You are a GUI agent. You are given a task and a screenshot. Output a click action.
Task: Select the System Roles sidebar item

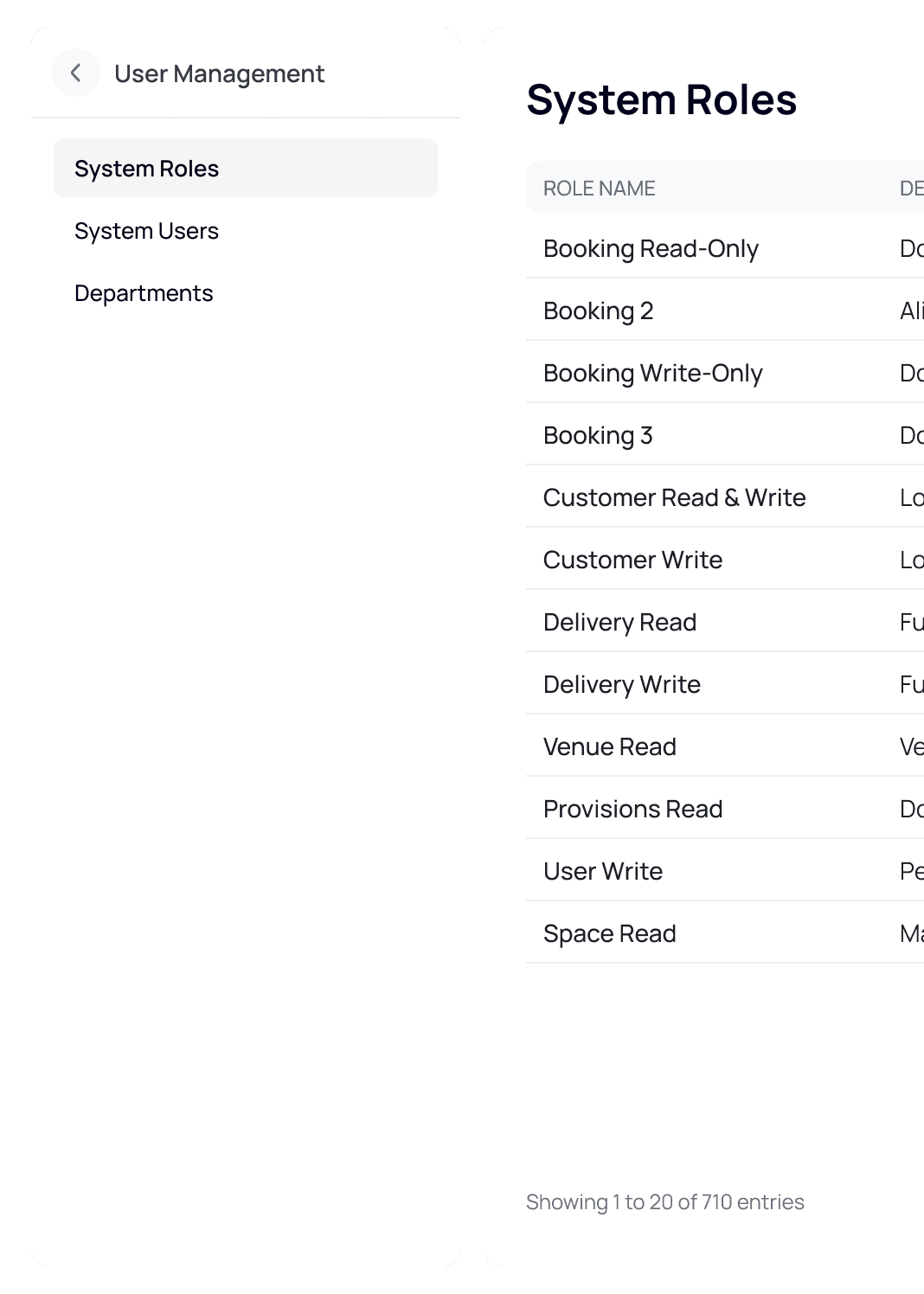tap(146, 168)
